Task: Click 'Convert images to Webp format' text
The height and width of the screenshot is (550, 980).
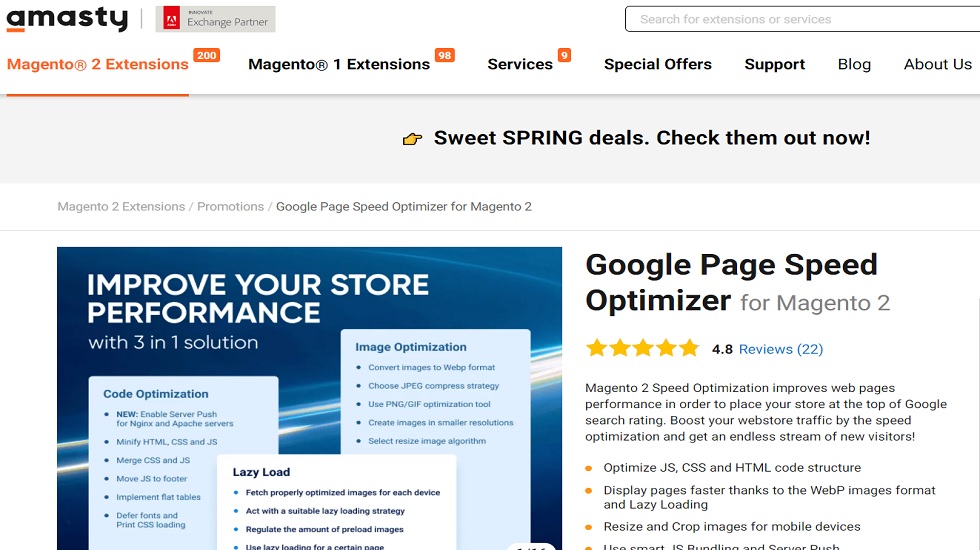Action: coord(431,368)
